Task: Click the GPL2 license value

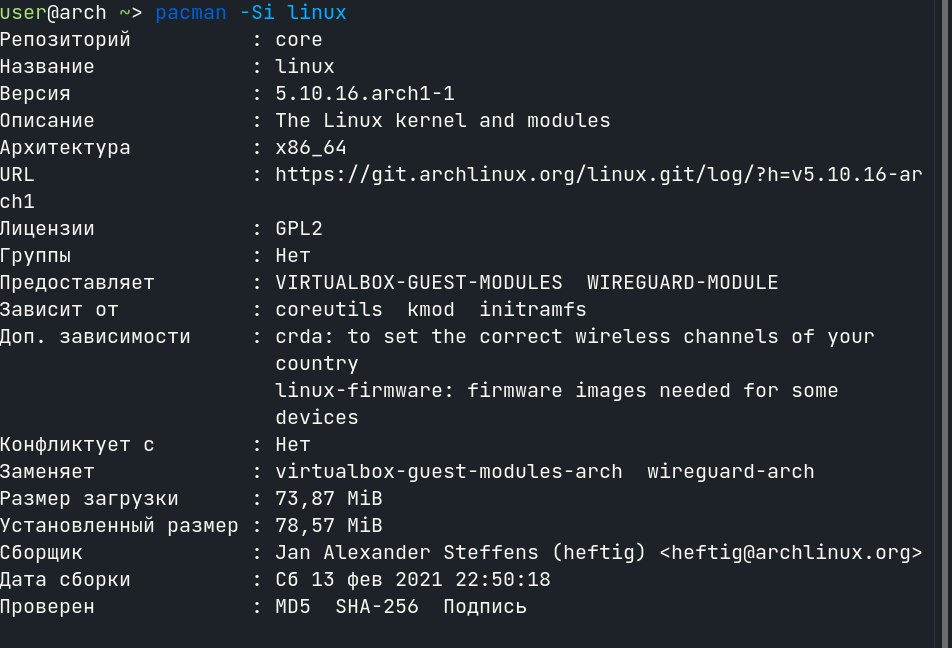Action: point(299,228)
